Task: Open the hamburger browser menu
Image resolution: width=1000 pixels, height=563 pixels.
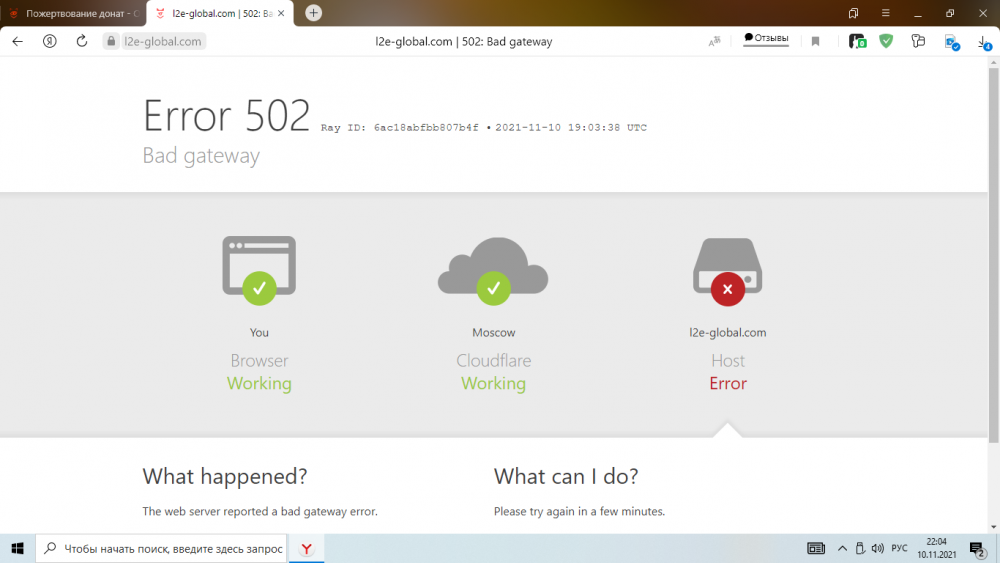Action: 885,13
